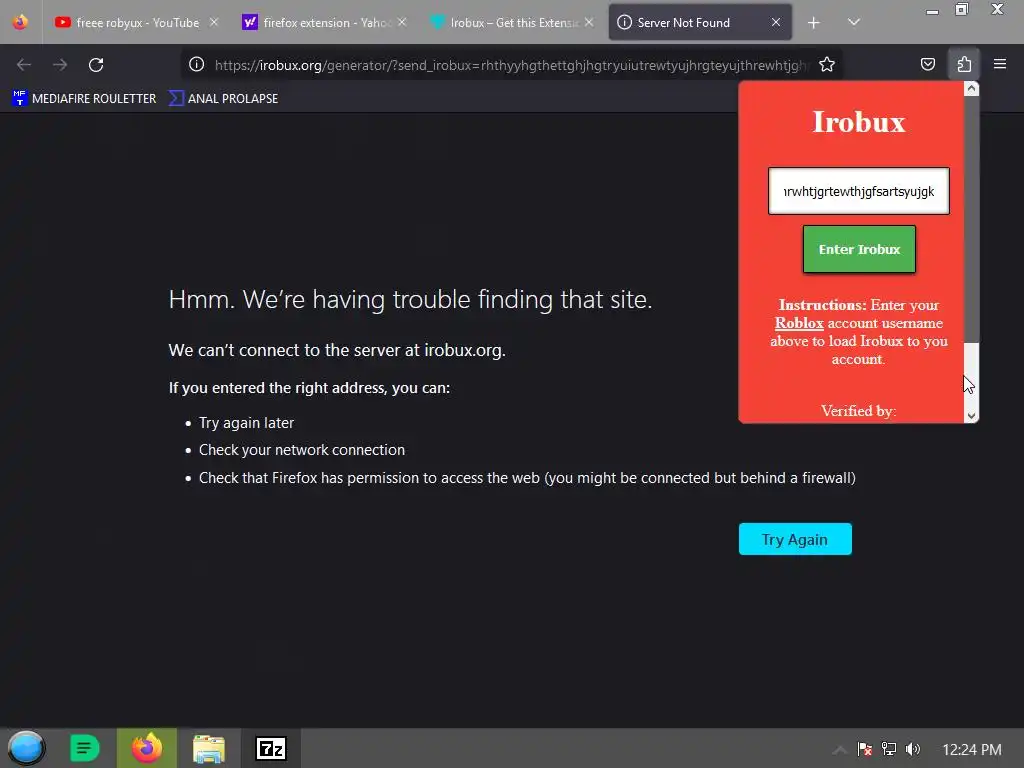Open the Start menu orb
The width and height of the screenshot is (1024, 768).
(x=26, y=748)
